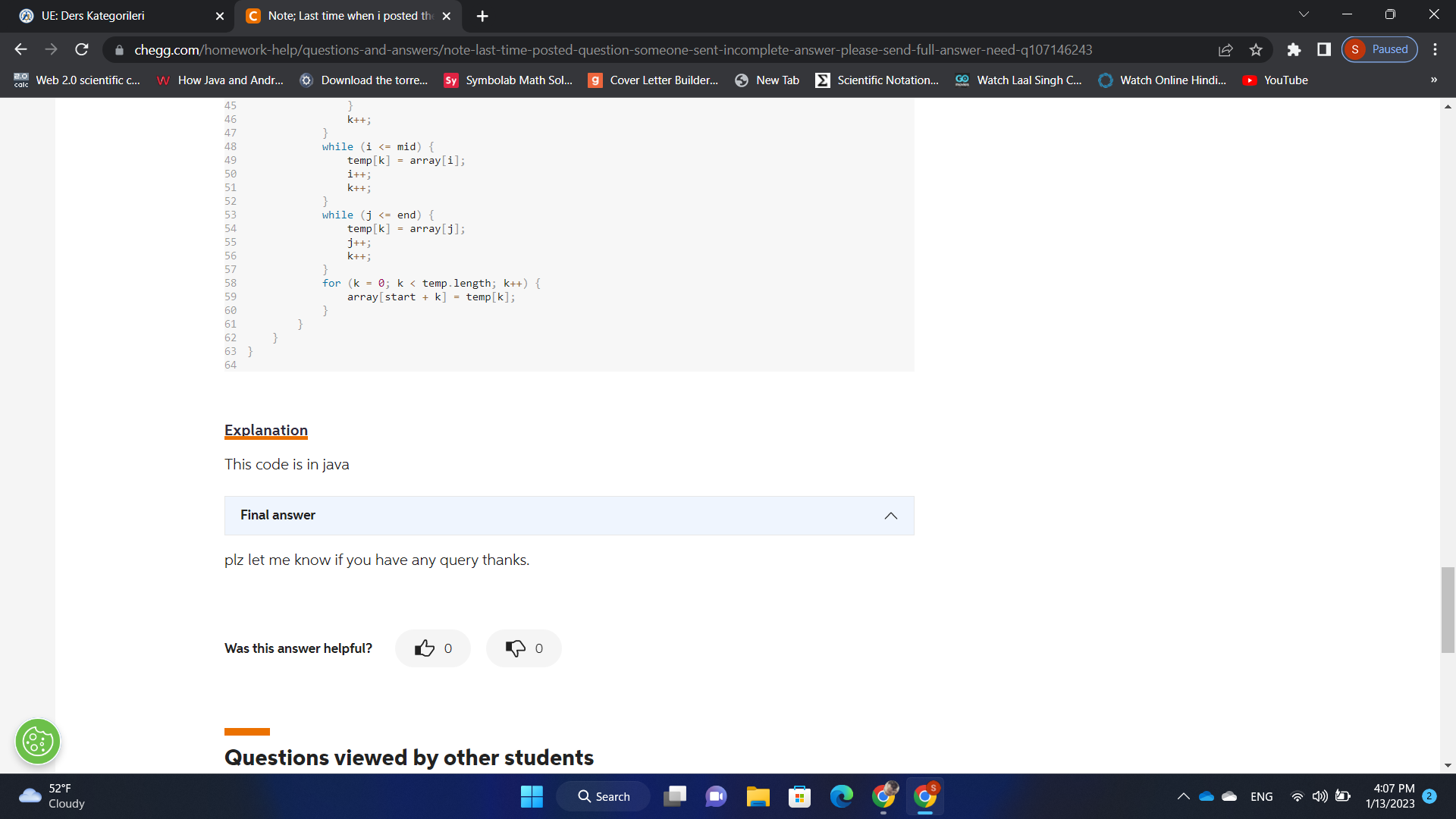The width and height of the screenshot is (1456, 819).
Task: Reload the current page
Action: coord(82,50)
